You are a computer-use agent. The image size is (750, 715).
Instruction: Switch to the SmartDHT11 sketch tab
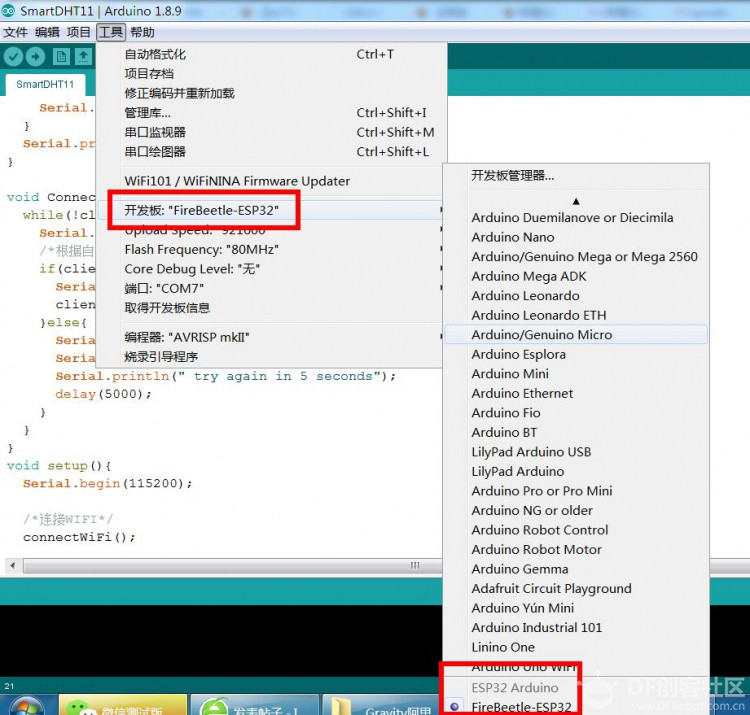point(45,85)
